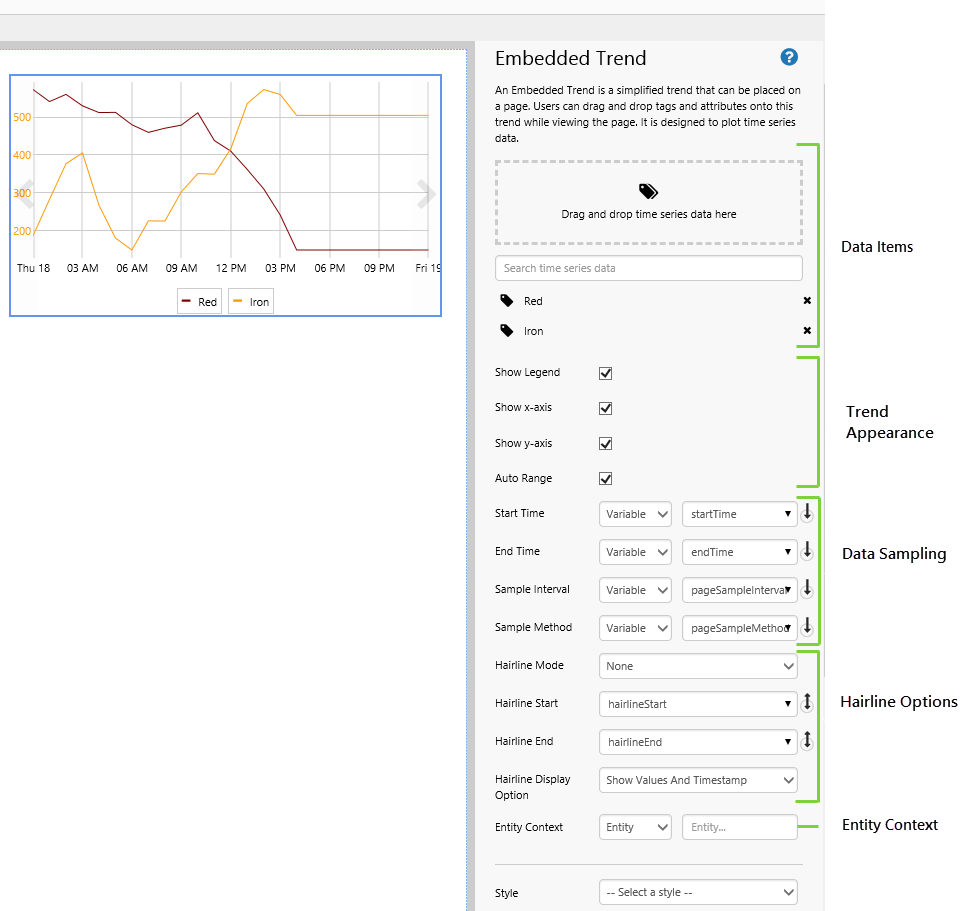Remove the Red data item
Screen dimensions: 977x911
[807, 300]
